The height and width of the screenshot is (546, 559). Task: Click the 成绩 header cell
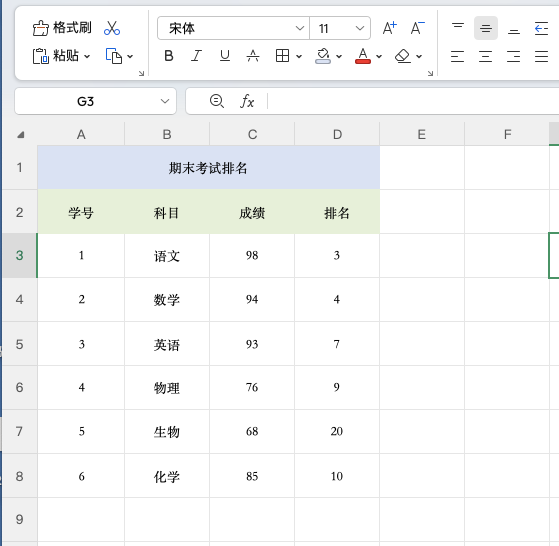pyautogui.click(x=252, y=212)
